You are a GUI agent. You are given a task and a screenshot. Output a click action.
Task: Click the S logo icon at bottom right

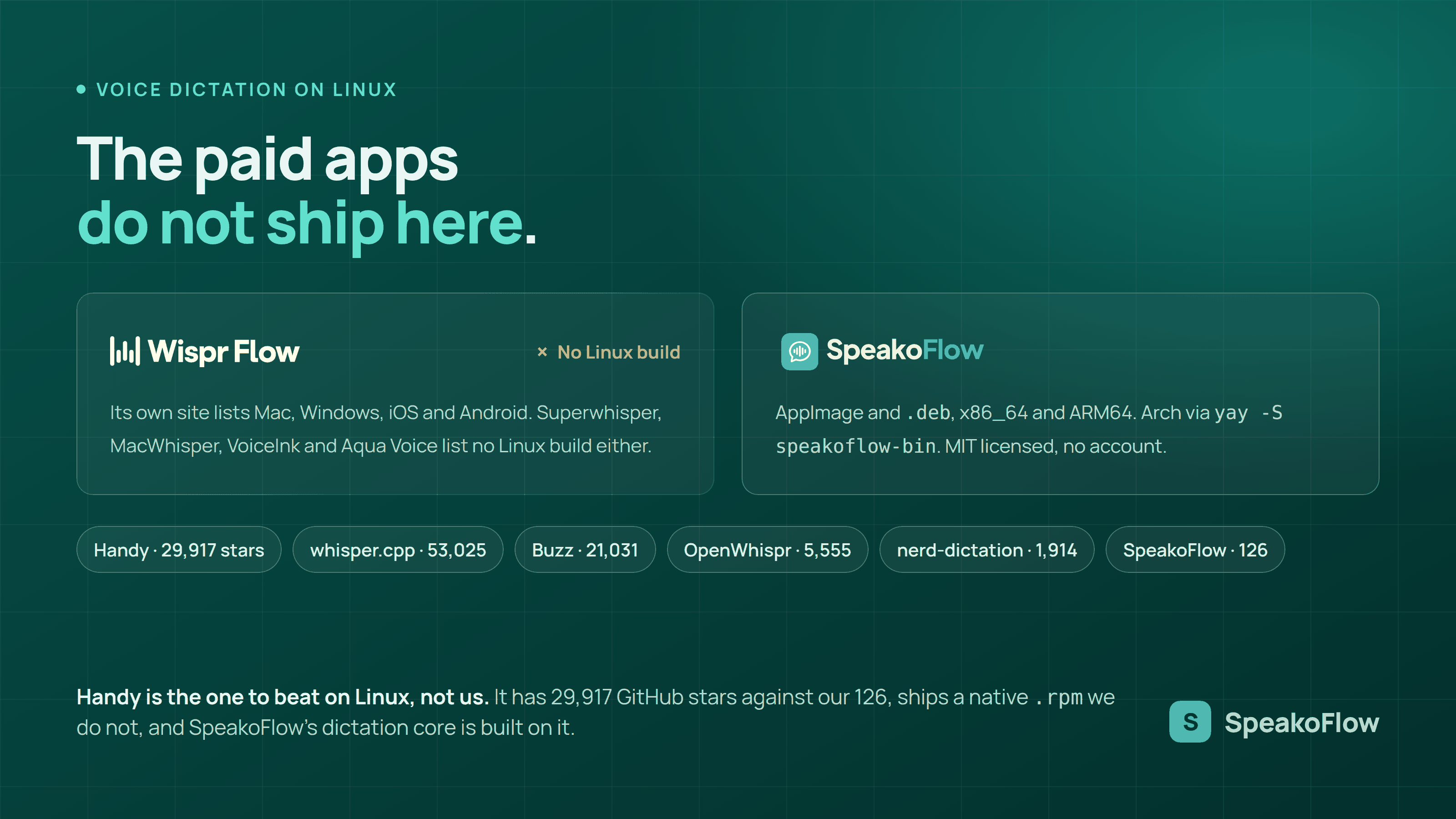coord(1190,722)
